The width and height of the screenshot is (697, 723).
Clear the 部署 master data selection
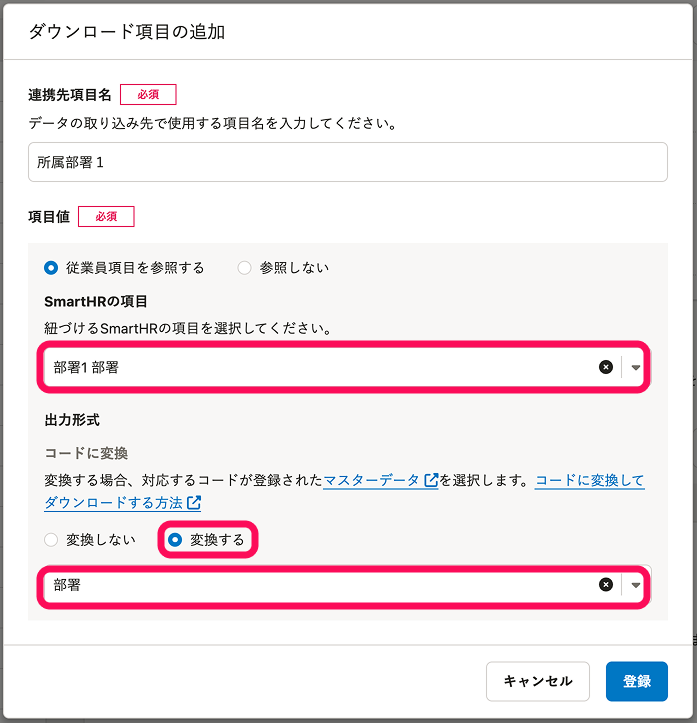pyautogui.click(x=605, y=585)
